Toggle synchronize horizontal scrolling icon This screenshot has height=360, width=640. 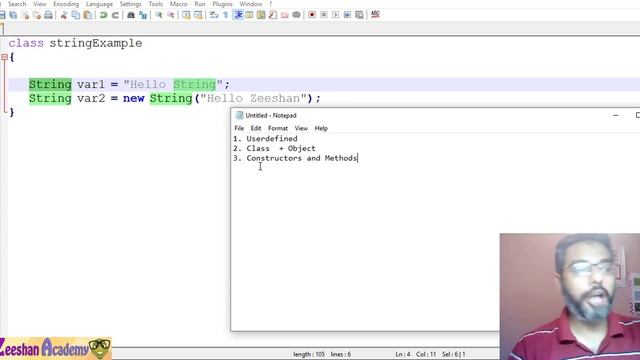coord(198,15)
